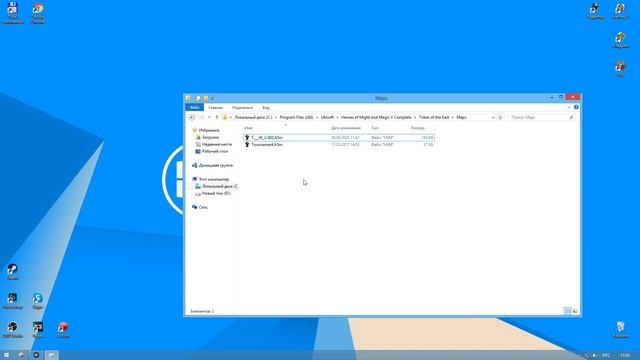Expand the address bar history dropdown
640x360 pixels.
tap(493, 118)
